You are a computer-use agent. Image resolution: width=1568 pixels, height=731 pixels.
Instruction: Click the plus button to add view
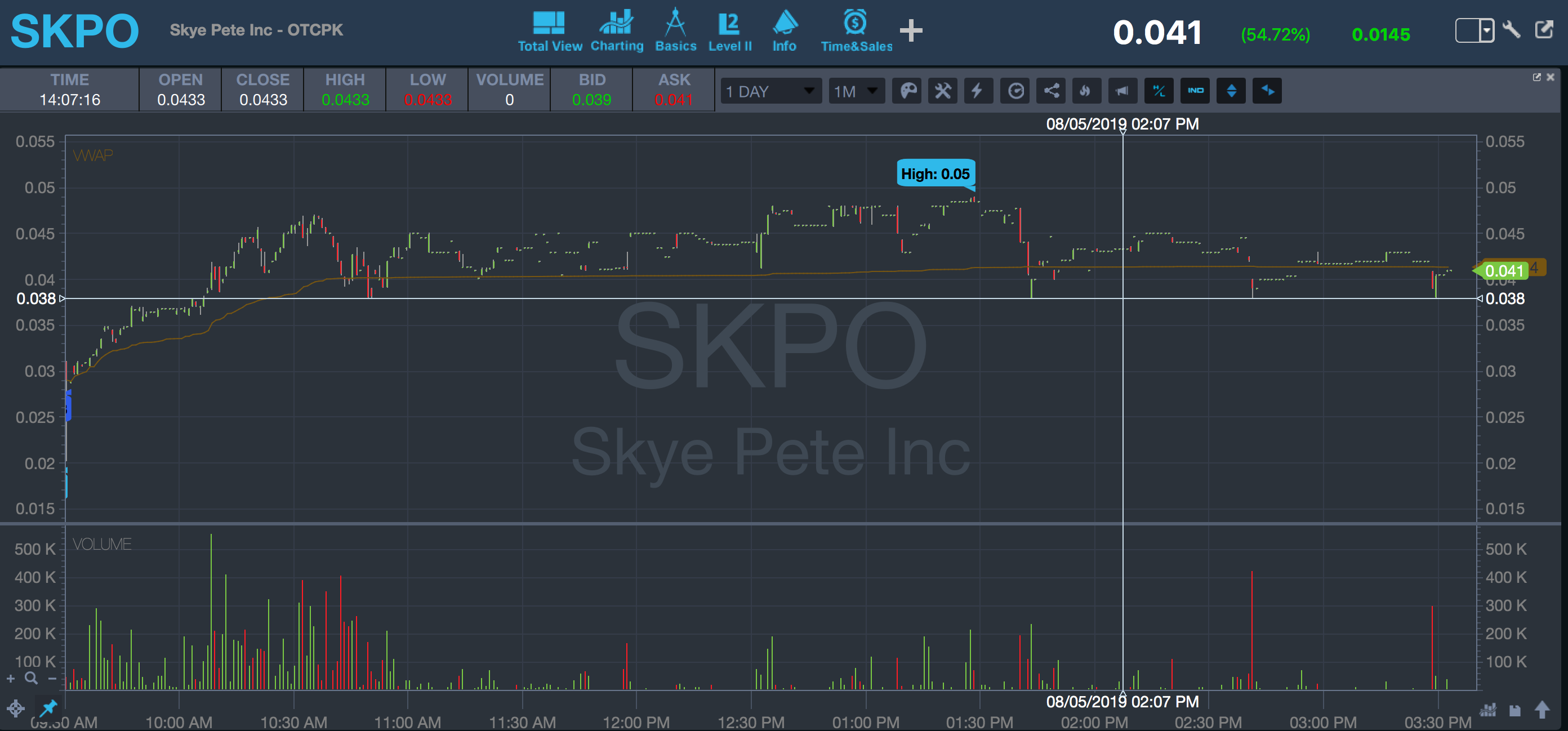911,30
